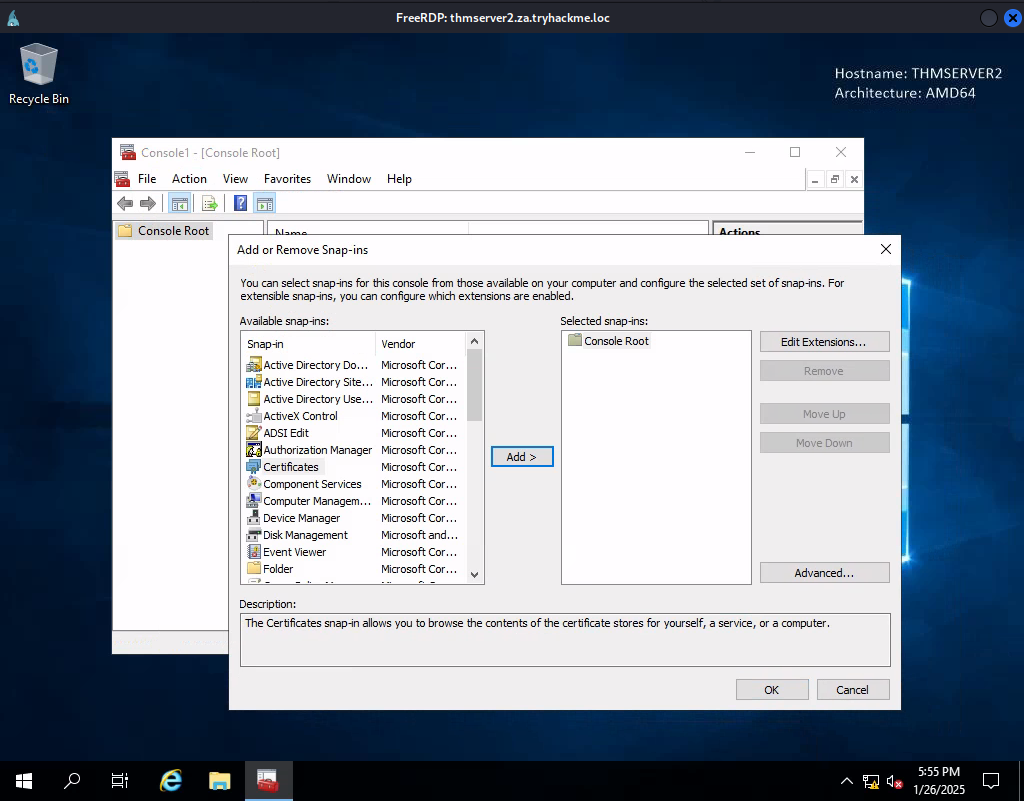Click the snap-in list scrollbar thumb
Screen dimensions: 1024x801
point(475,386)
